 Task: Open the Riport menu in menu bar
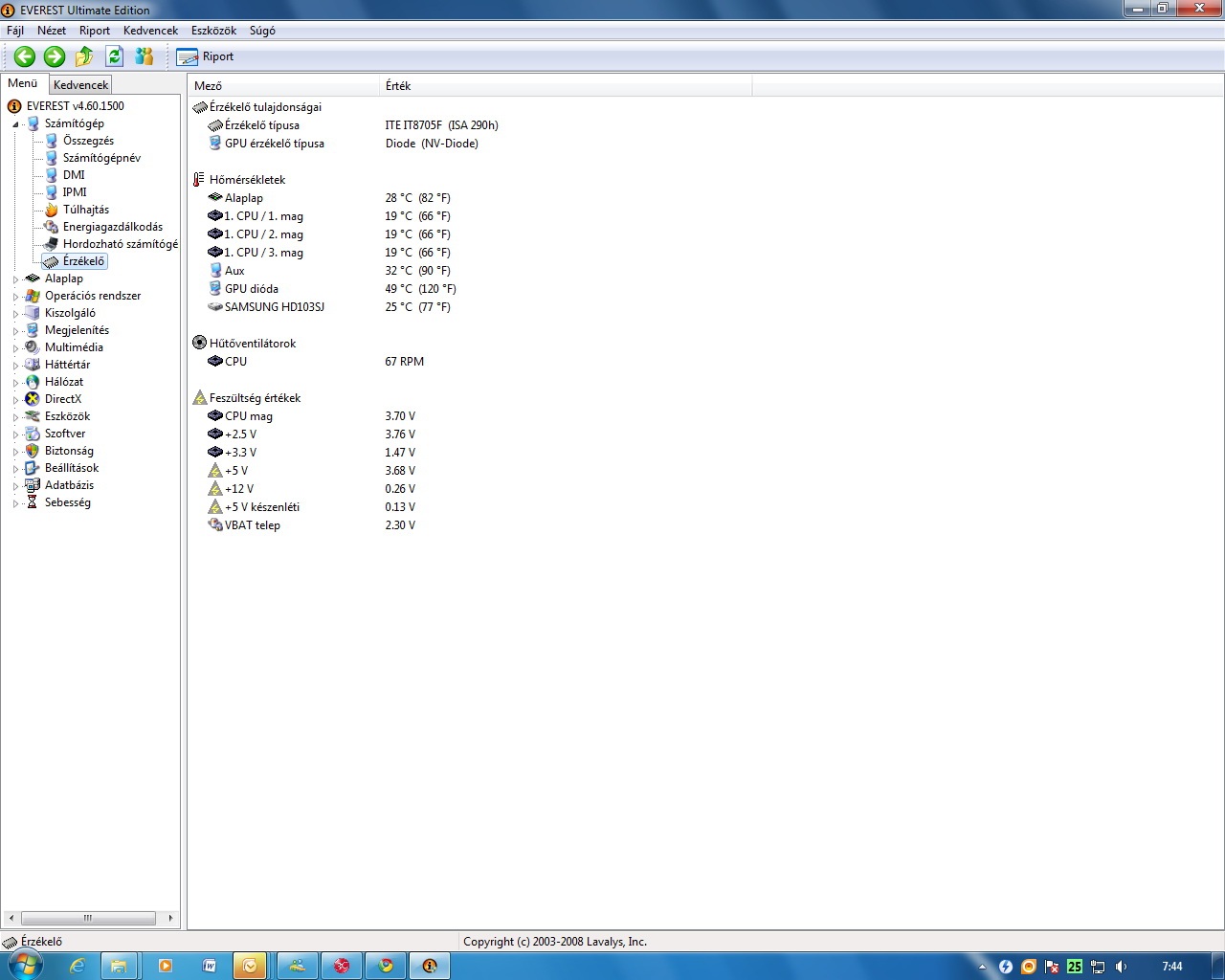95,31
